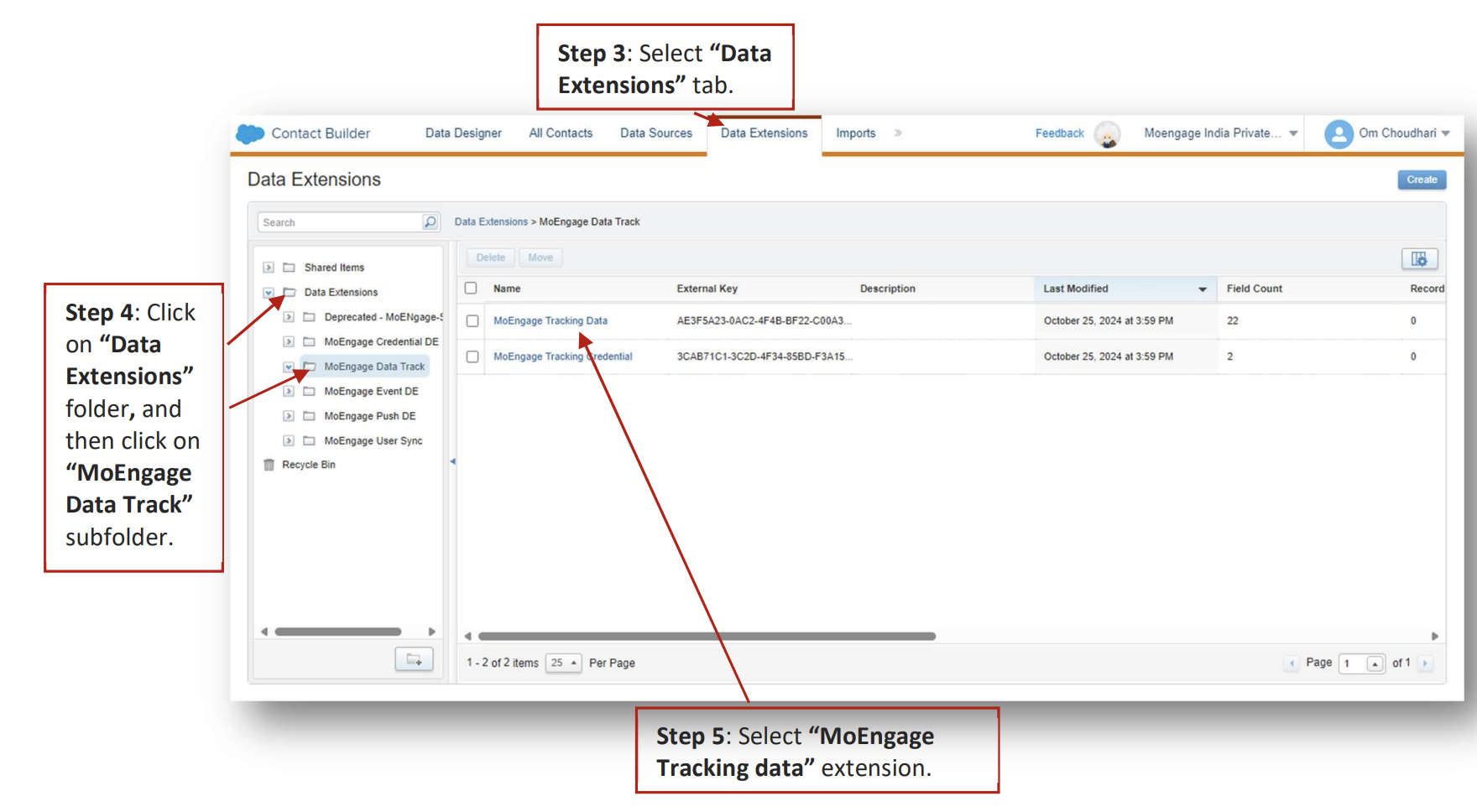The width and height of the screenshot is (1477, 812).
Task: Select the Recycle Bin tree label
Action: [x=309, y=465]
